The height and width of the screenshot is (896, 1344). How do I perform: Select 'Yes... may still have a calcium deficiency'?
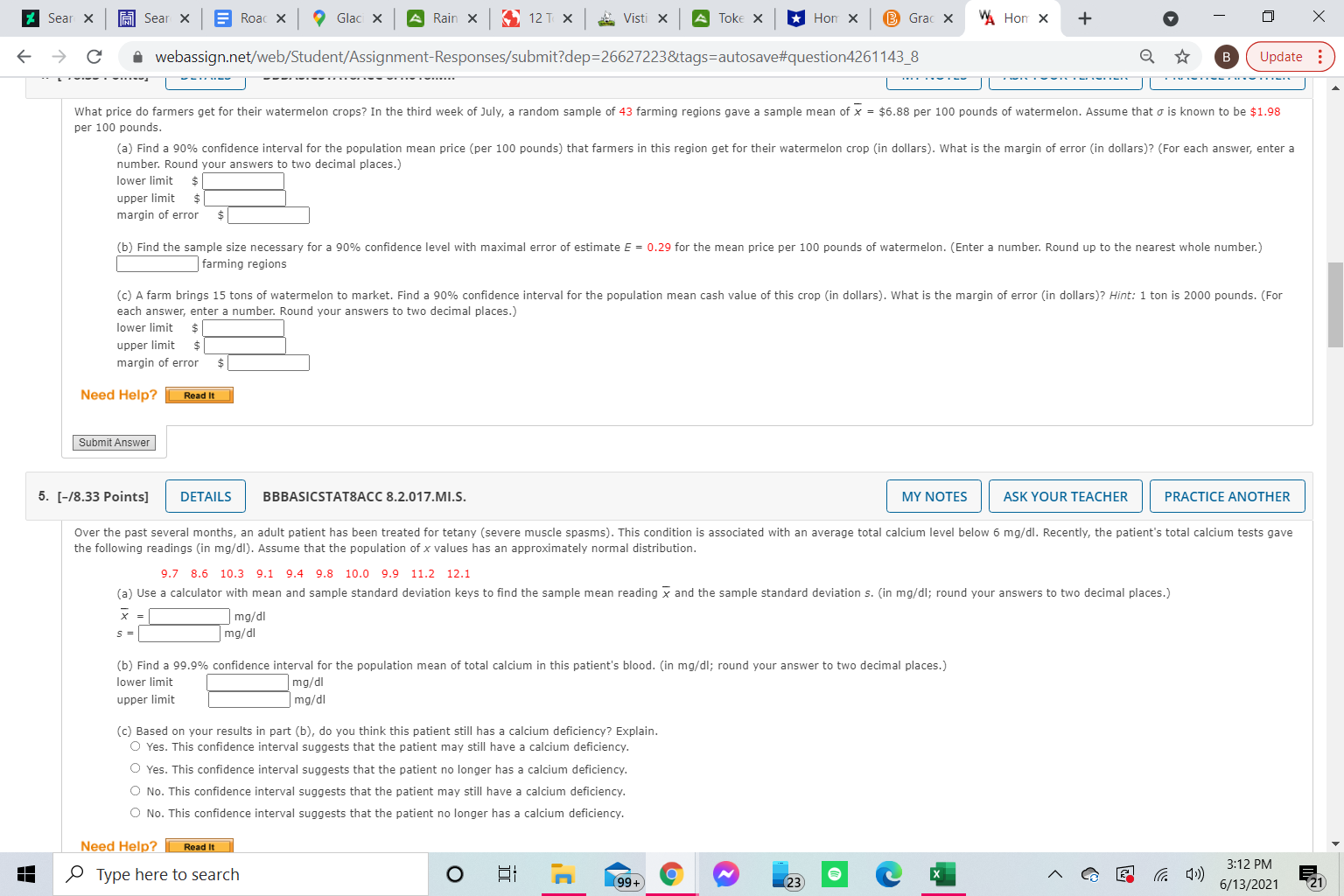point(135,745)
